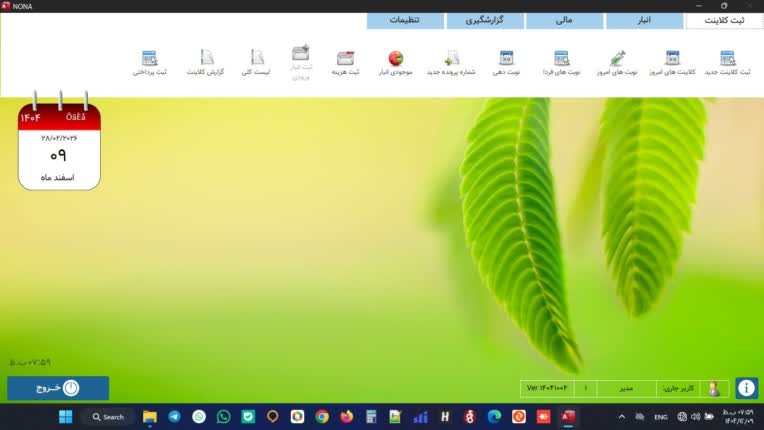Click the blue info button
764x430 pixels.
[x=746, y=388]
